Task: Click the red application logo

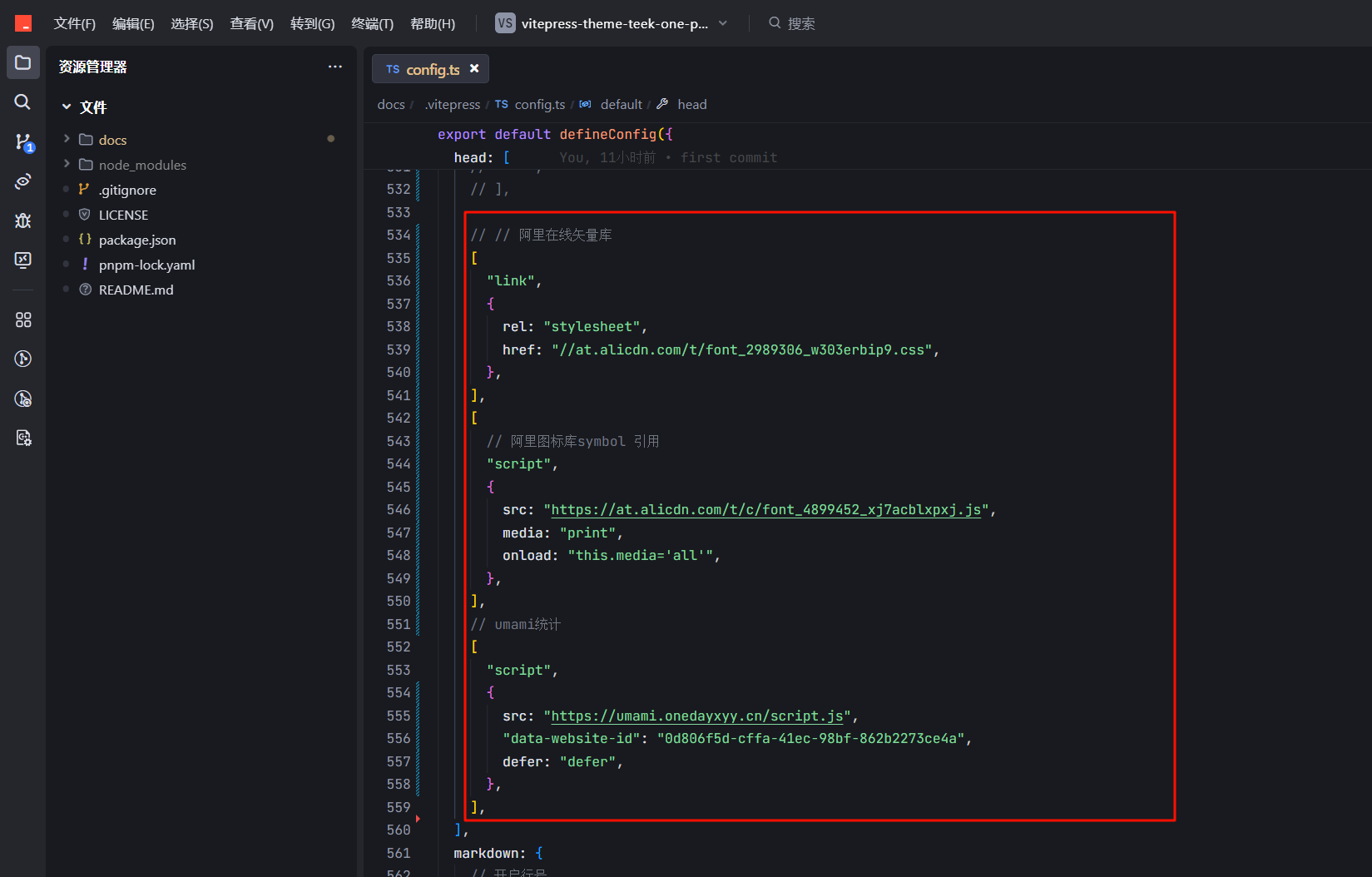Action: pos(23,23)
